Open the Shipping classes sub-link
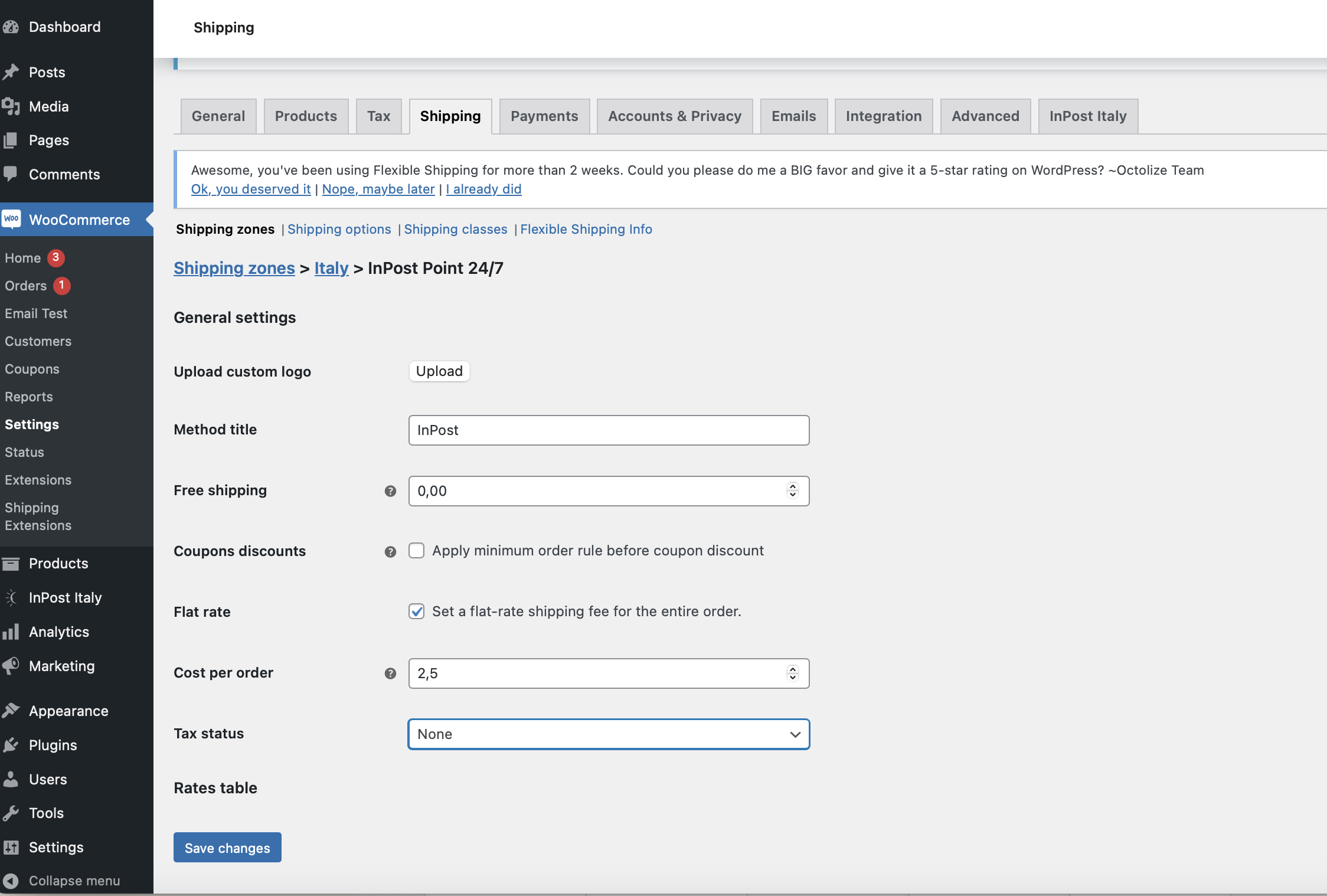Viewport: 1327px width, 896px height. pyautogui.click(x=456, y=229)
